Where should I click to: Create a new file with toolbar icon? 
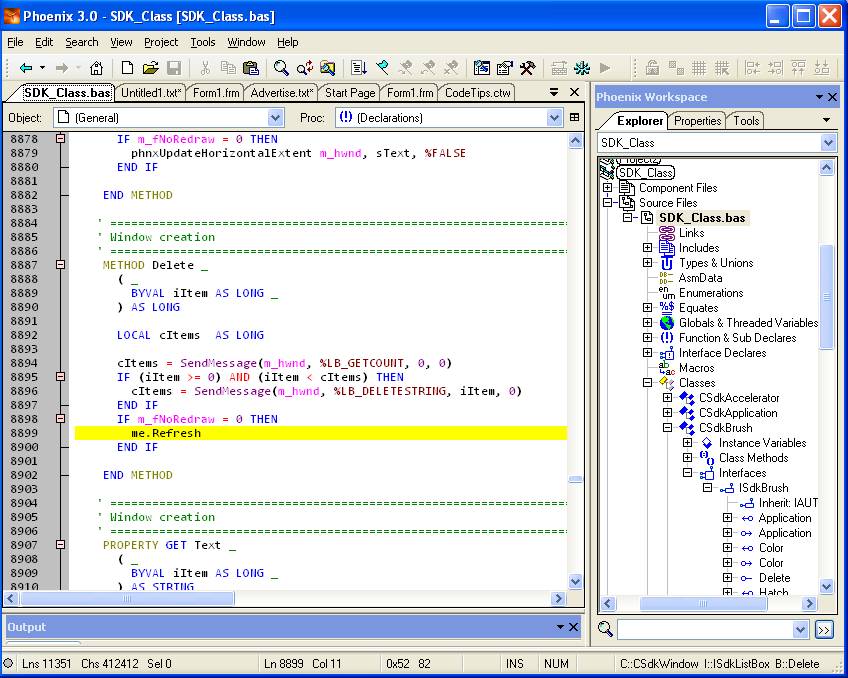127,68
